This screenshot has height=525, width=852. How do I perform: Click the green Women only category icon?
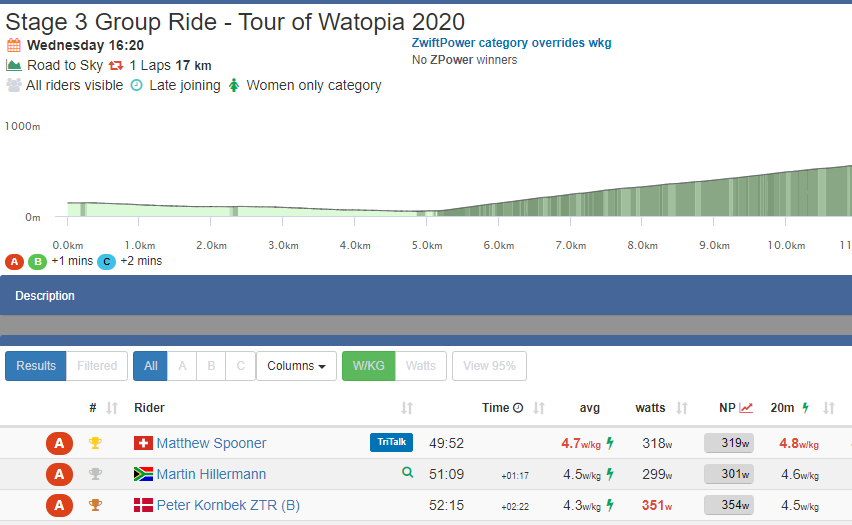(x=234, y=86)
